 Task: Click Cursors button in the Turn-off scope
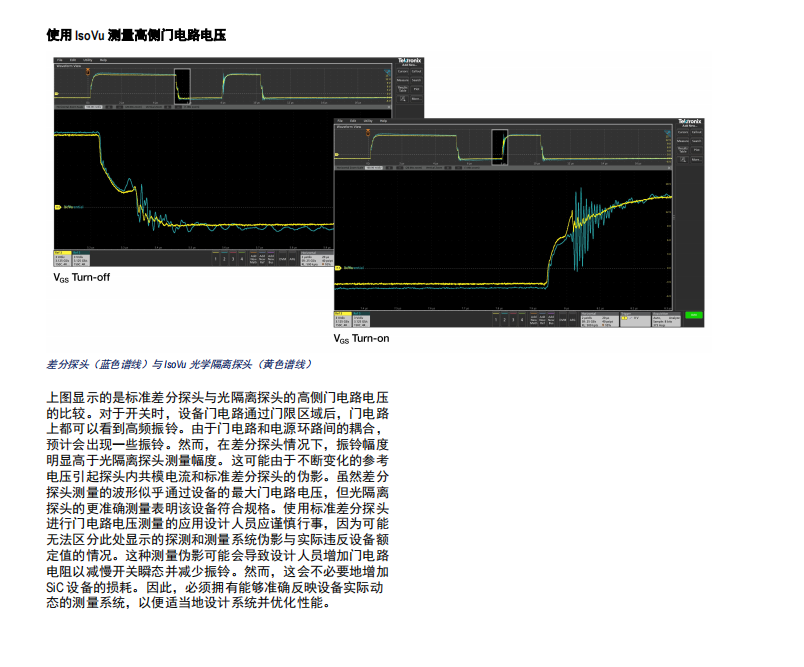(403, 71)
